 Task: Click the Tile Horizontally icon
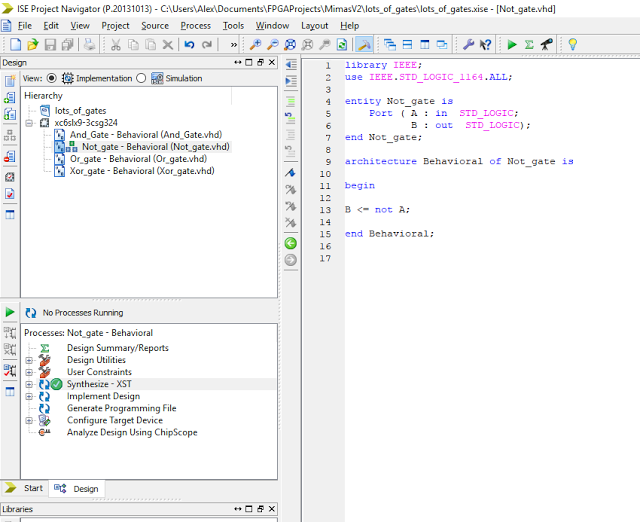(x=407, y=44)
